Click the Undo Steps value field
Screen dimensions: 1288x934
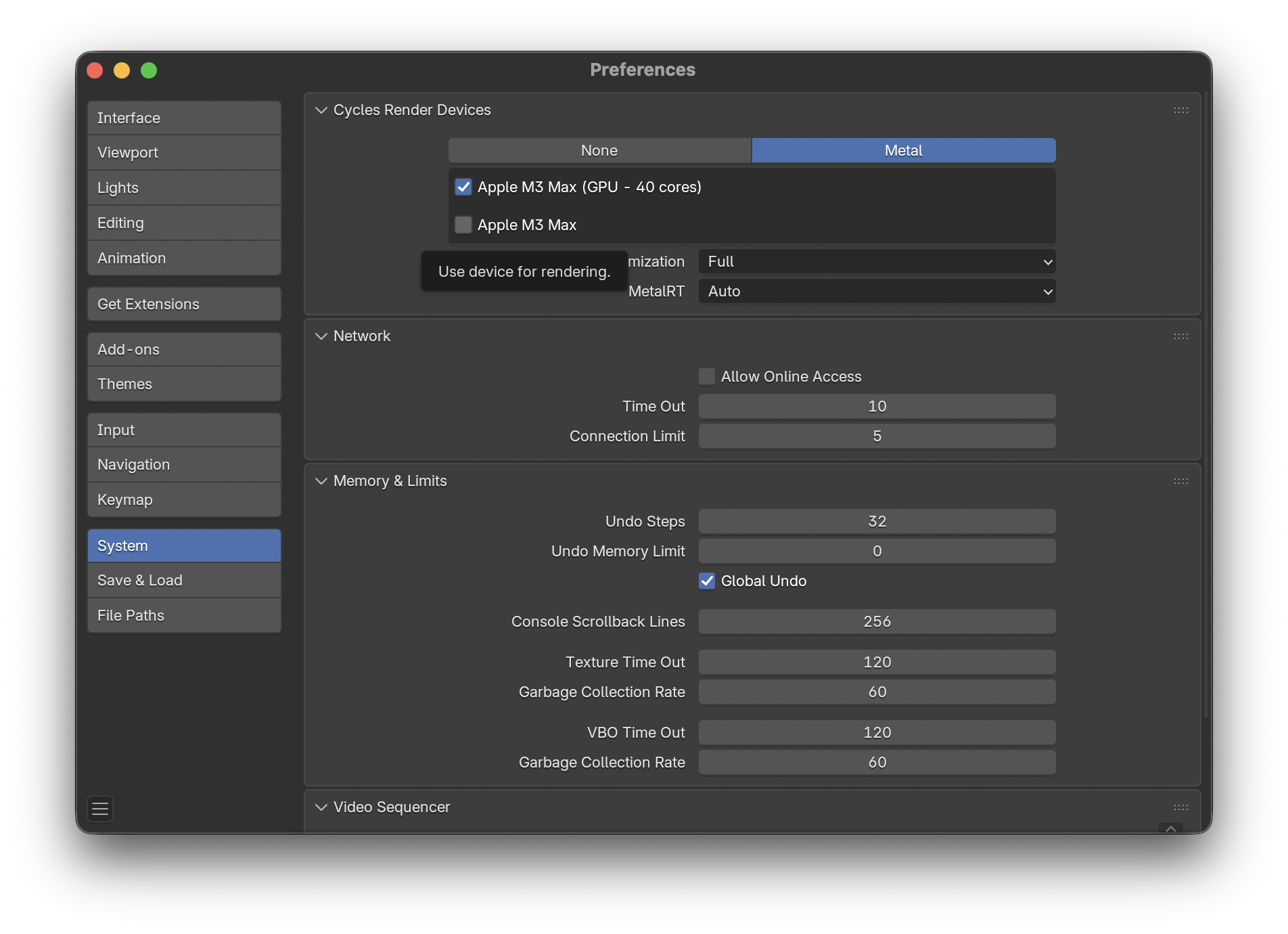pos(877,522)
